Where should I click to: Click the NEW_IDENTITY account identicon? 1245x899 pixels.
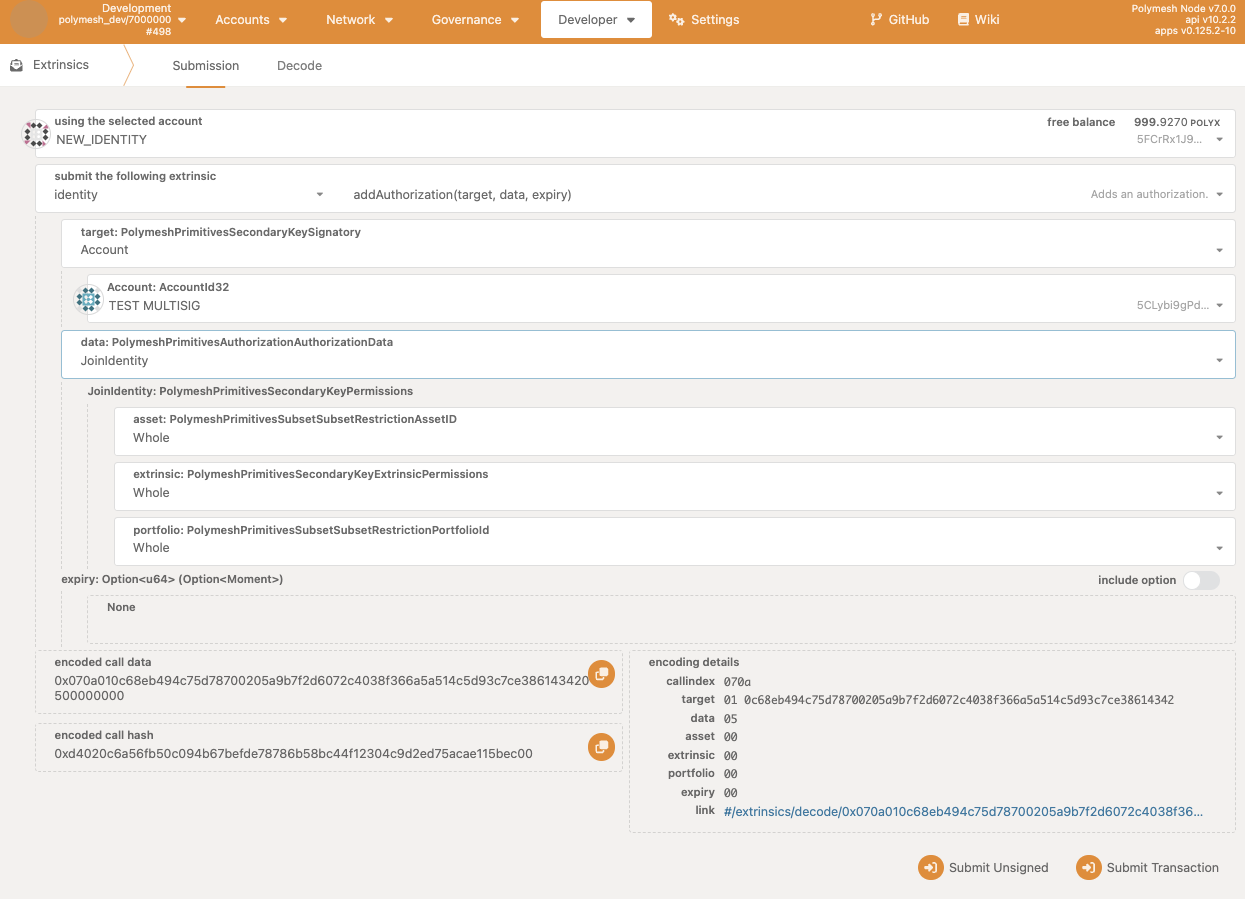[37, 134]
